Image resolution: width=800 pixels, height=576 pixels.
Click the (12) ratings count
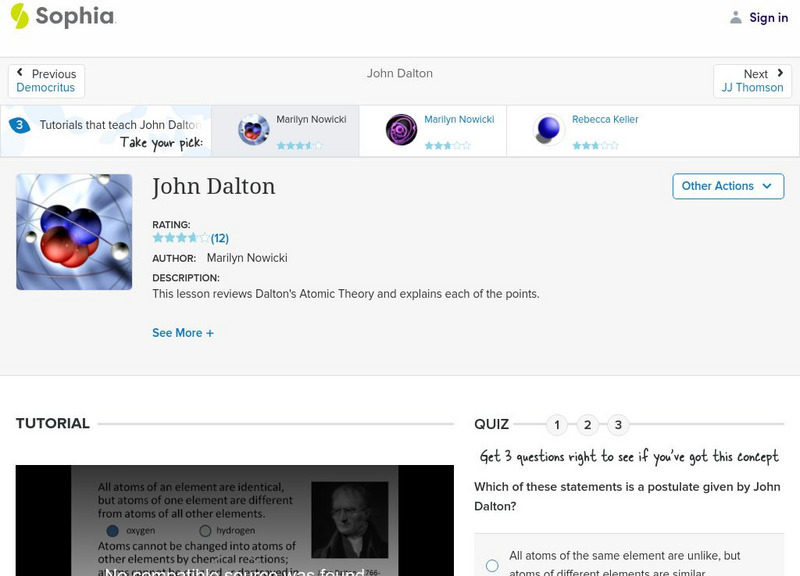[x=220, y=238]
